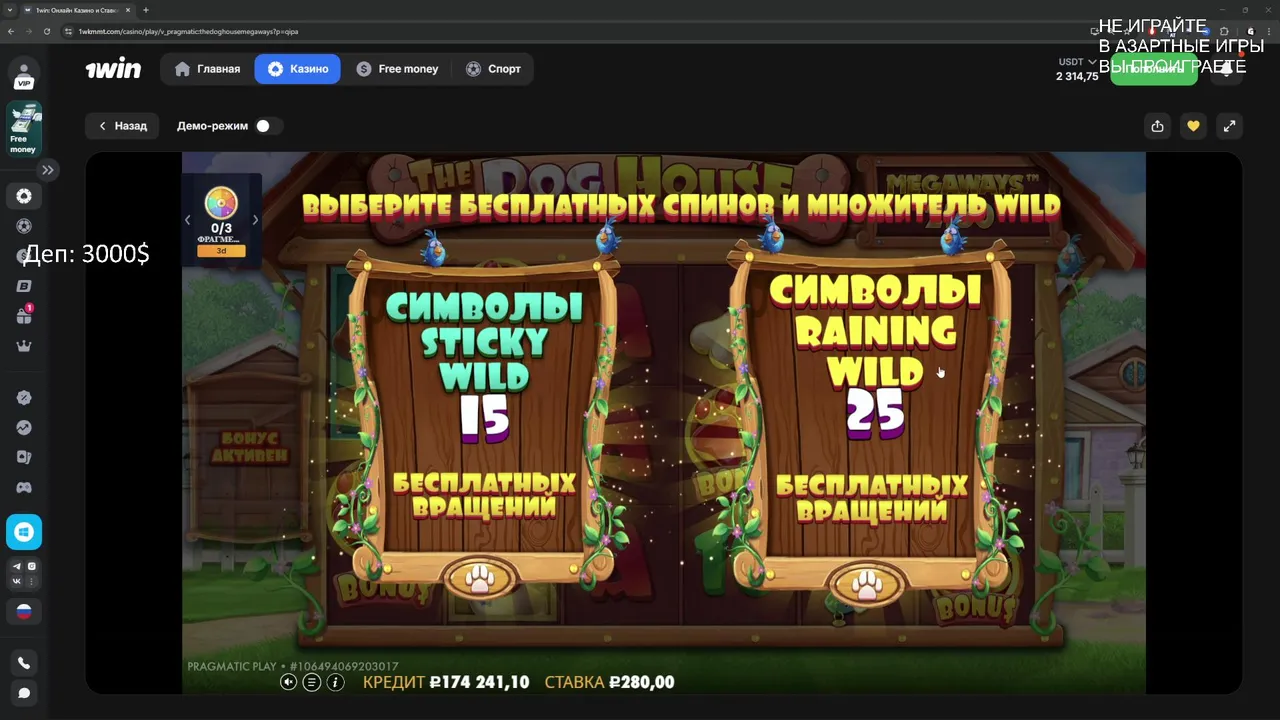Click the 2 314,75 balance value

click(1077, 76)
